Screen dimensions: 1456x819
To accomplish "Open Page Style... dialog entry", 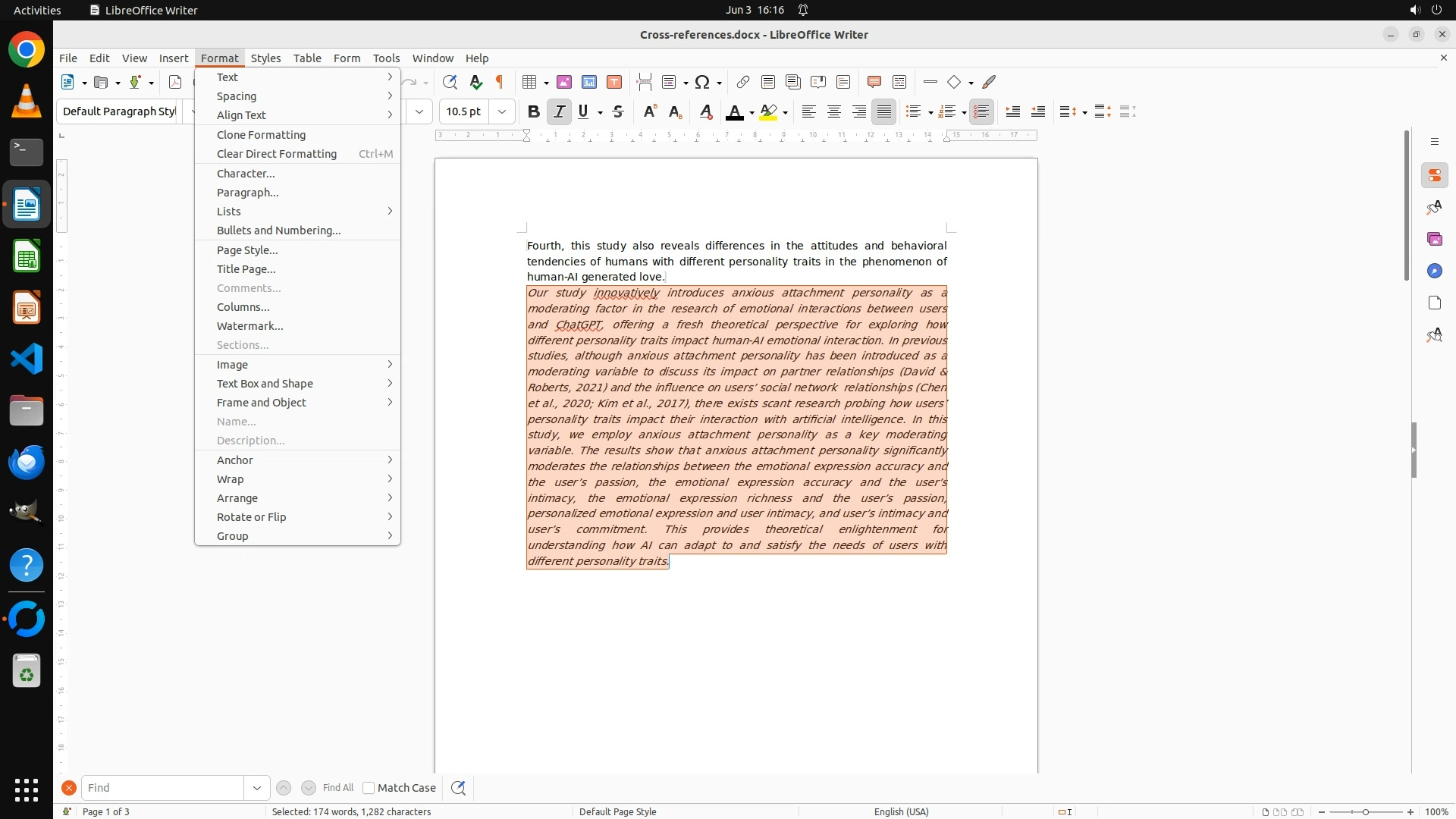I will click(x=247, y=250).
